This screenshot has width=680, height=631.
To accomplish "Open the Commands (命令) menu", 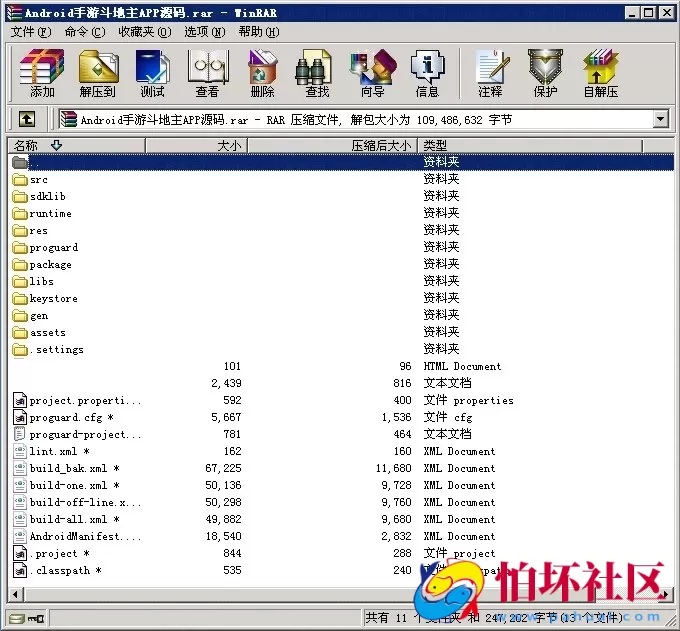I will tap(85, 32).
